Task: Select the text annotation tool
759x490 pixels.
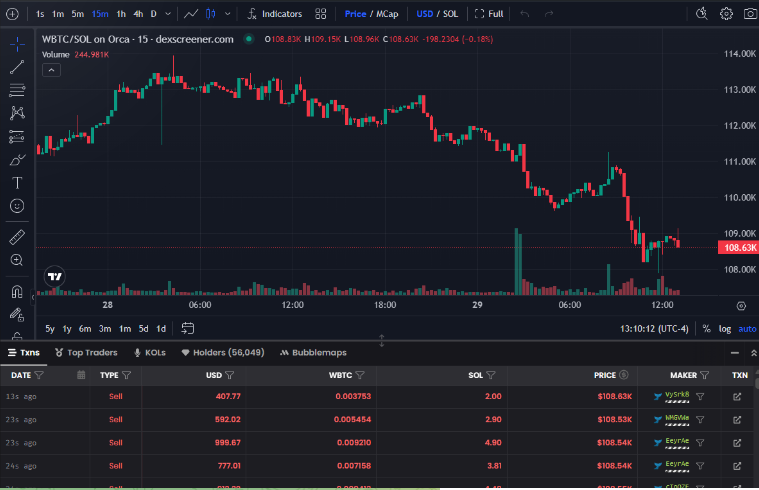Action: (x=17, y=183)
